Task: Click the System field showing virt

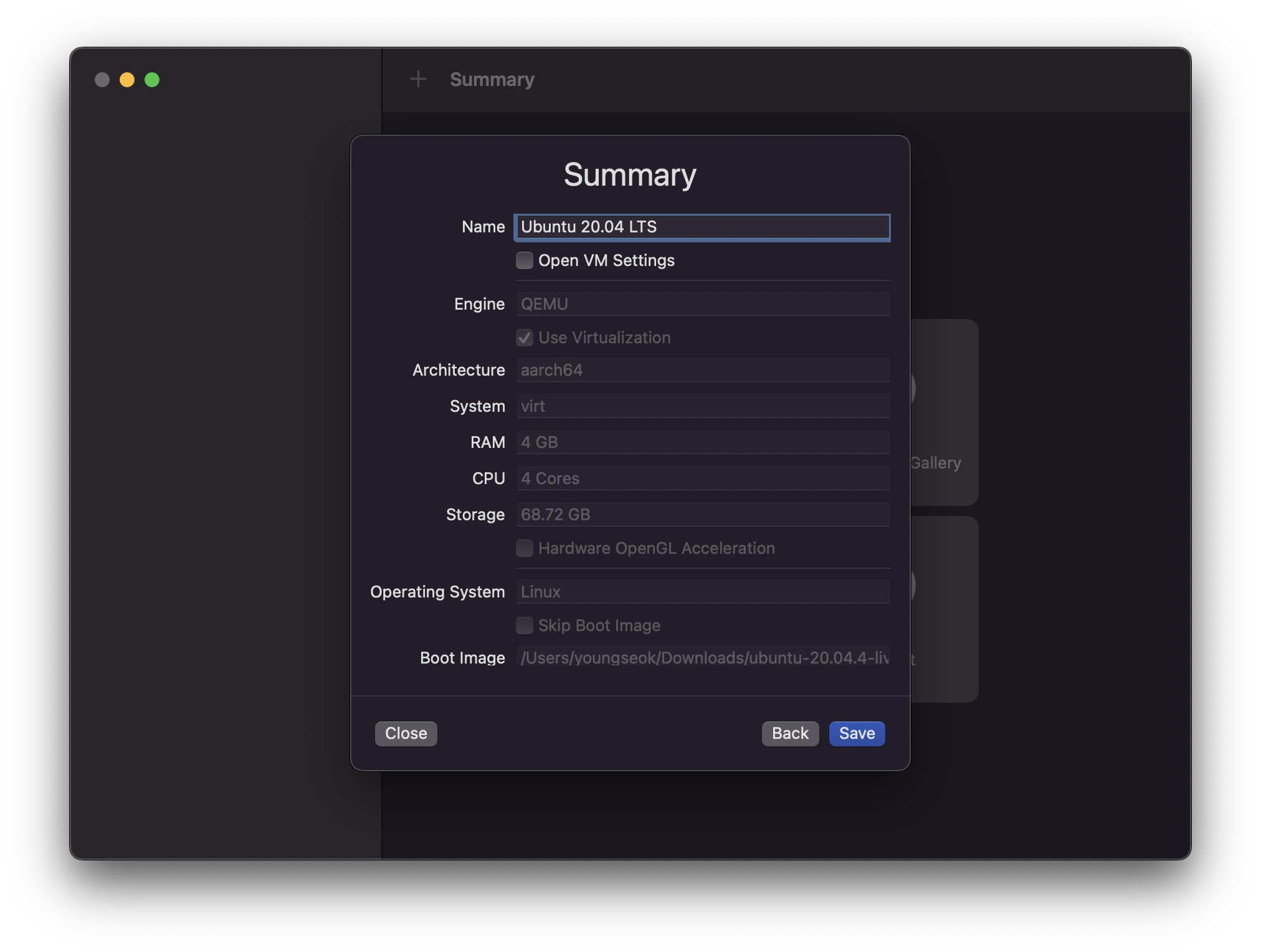Action: pyautogui.click(x=702, y=406)
